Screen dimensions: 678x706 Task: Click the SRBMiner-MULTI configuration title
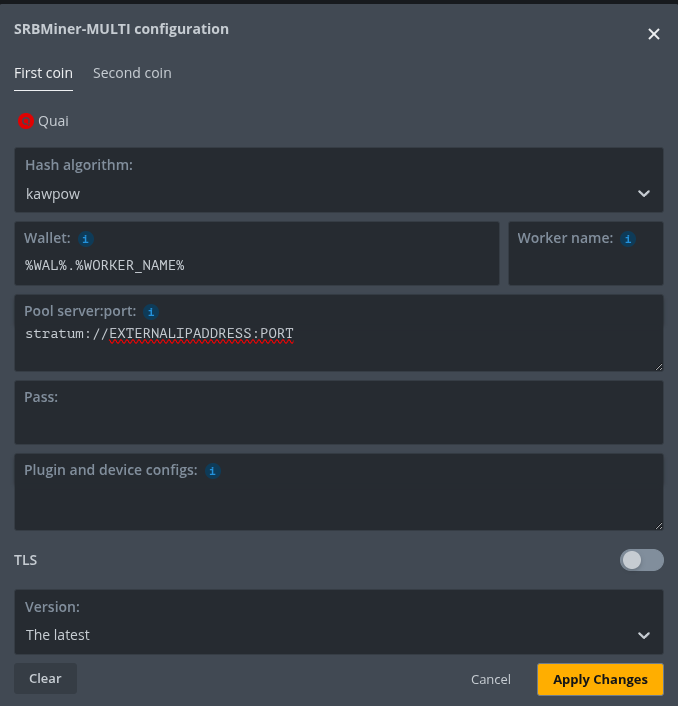(121, 29)
